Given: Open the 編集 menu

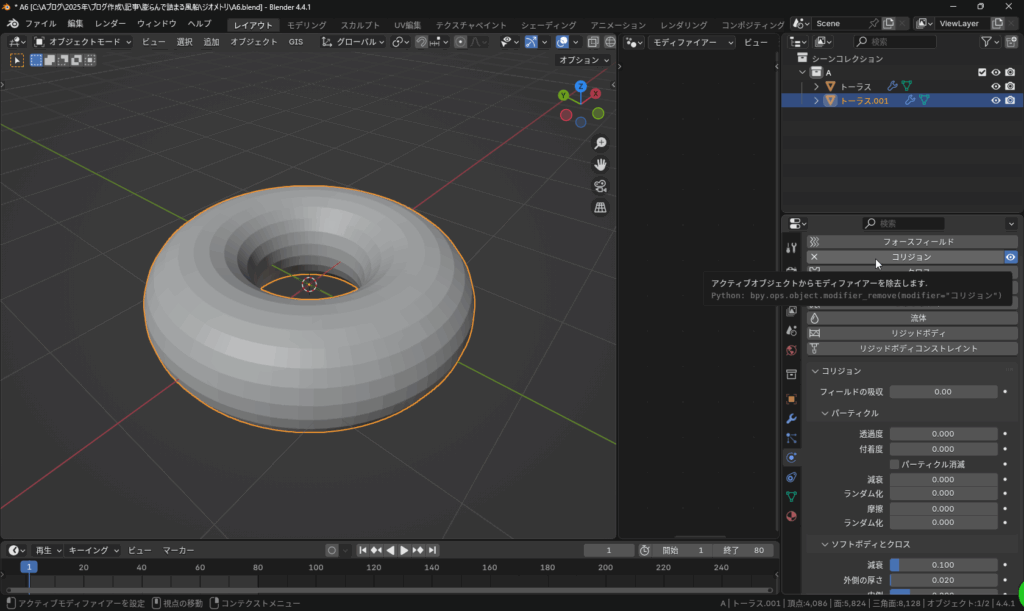Looking at the screenshot, I should [x=75, y=24].
